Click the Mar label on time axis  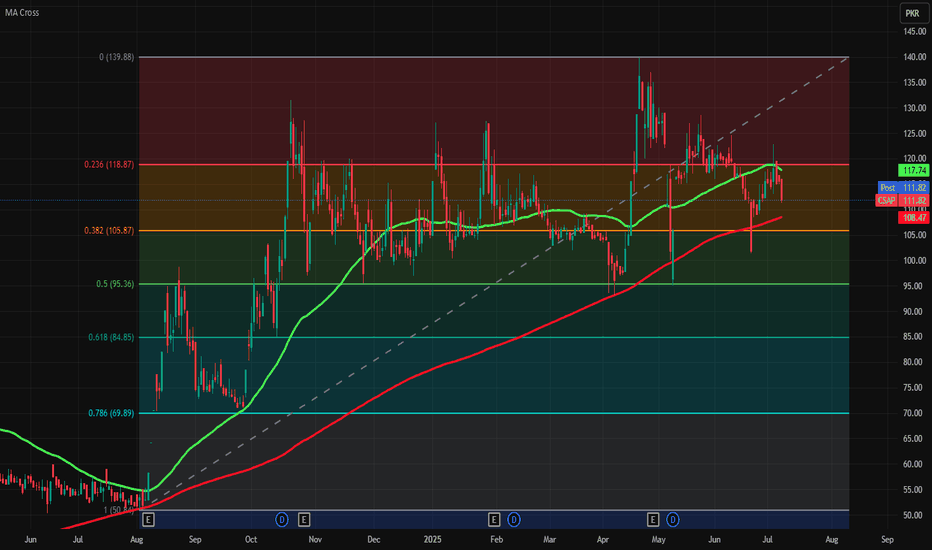[x=549, y=540]
